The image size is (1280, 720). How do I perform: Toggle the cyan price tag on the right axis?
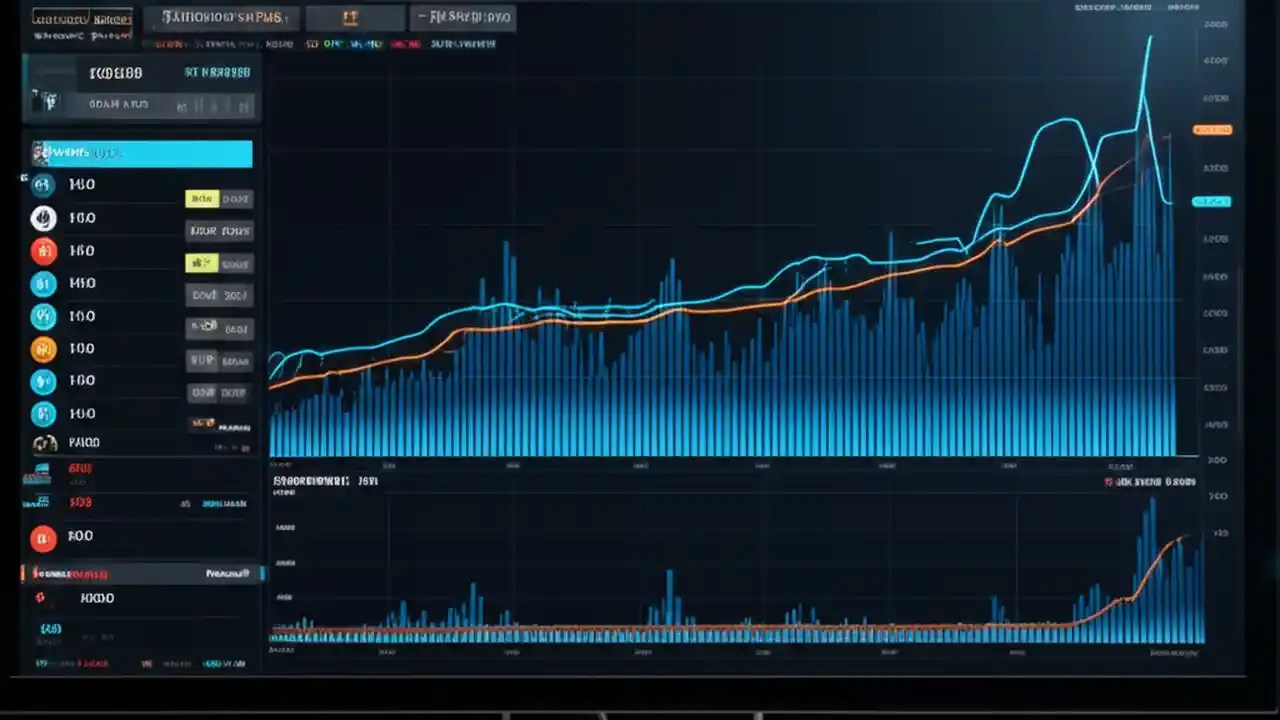pyautogui.click(x=1212, y=201)
